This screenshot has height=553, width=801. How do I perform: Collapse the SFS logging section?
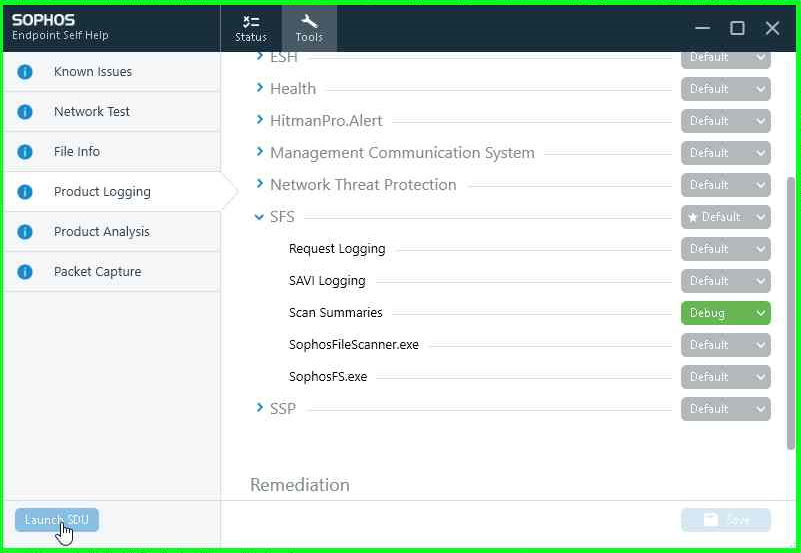point(260,217)
